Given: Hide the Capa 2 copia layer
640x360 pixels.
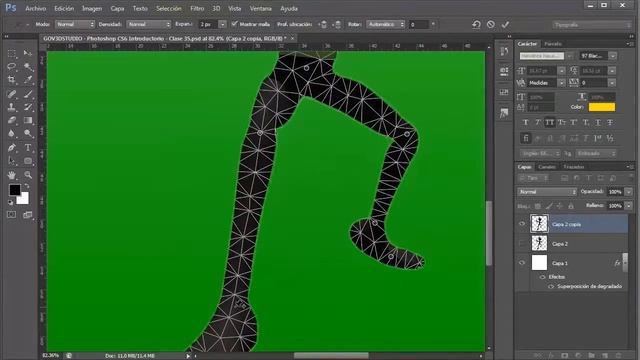Looking at the screenshot, I should pyautogui.click(x=522, y=224).
